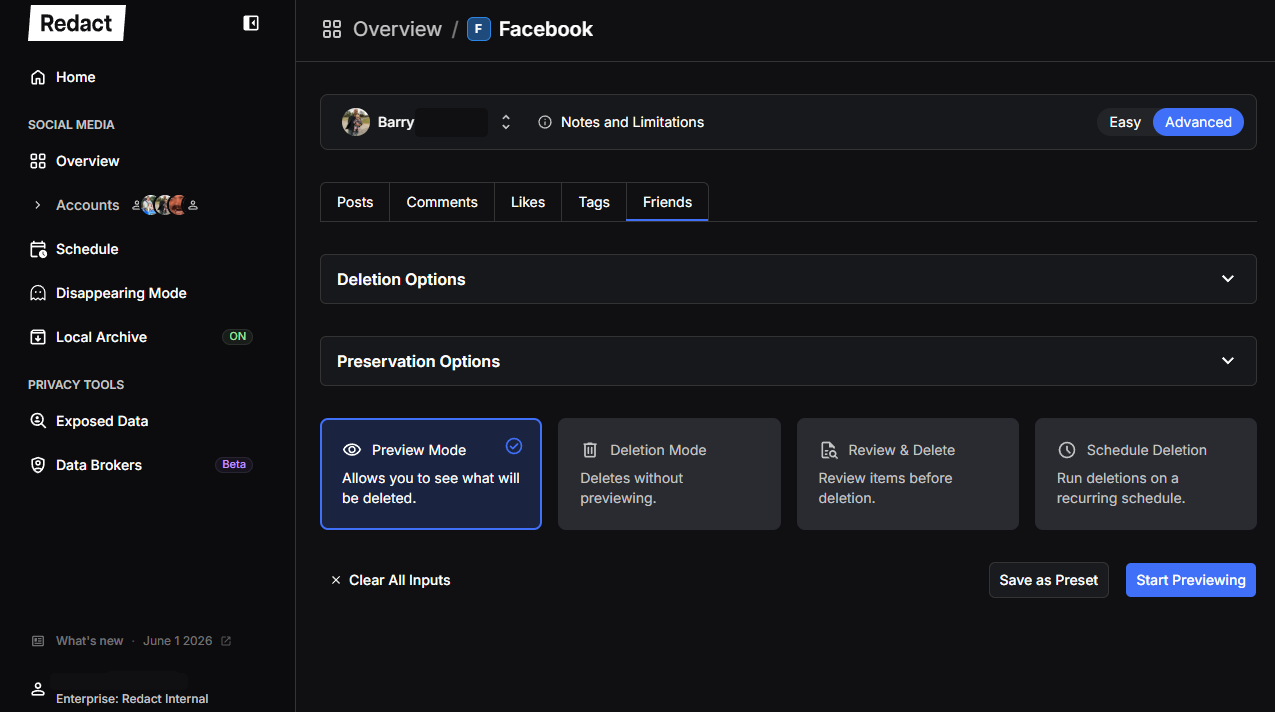Viewport: 1275px width, 712px height.
Task: Expand the Accounts tree chevron
Action: [38, 205]
